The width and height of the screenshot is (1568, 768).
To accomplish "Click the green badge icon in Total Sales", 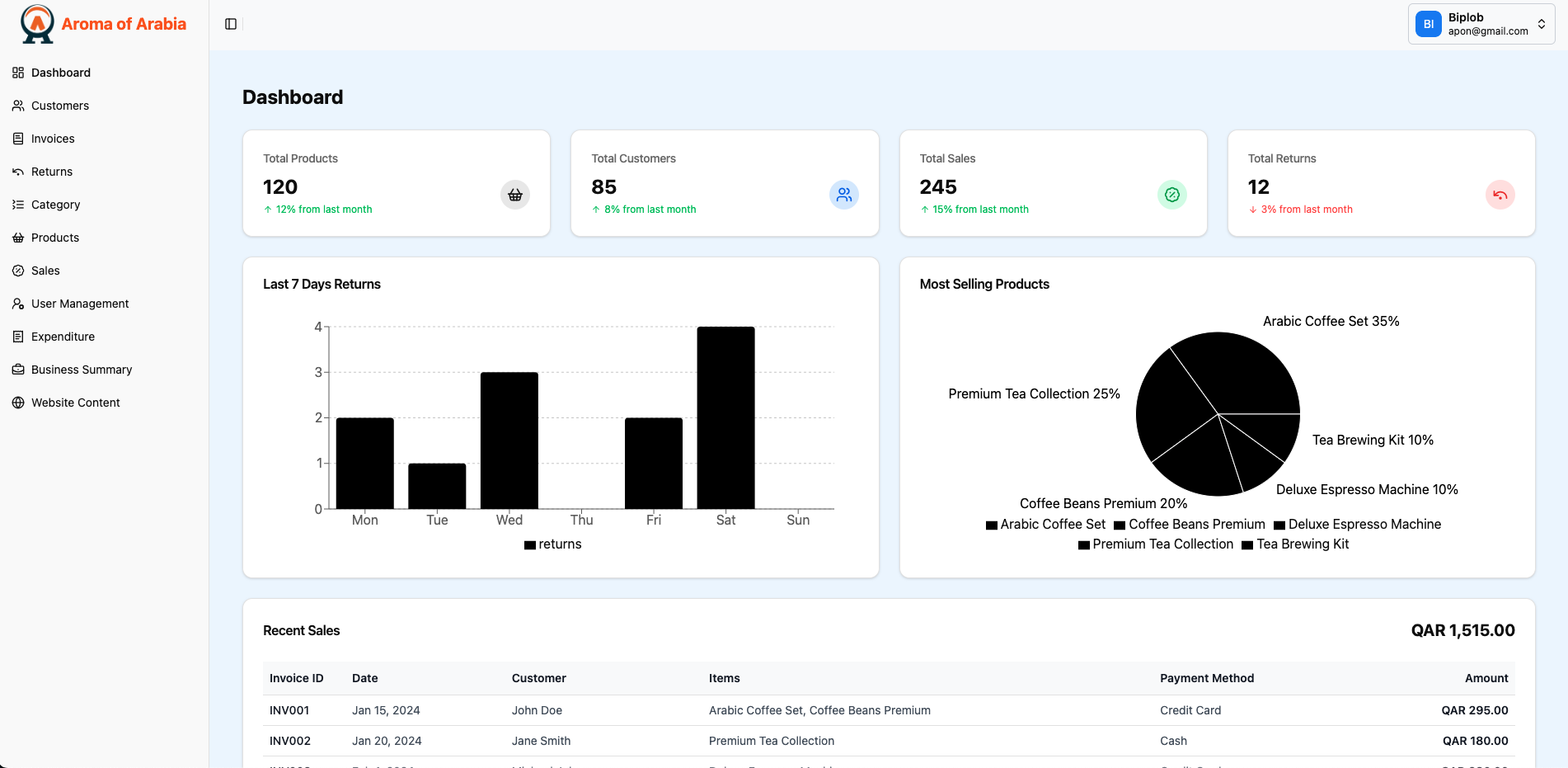I will [1171, 196].
